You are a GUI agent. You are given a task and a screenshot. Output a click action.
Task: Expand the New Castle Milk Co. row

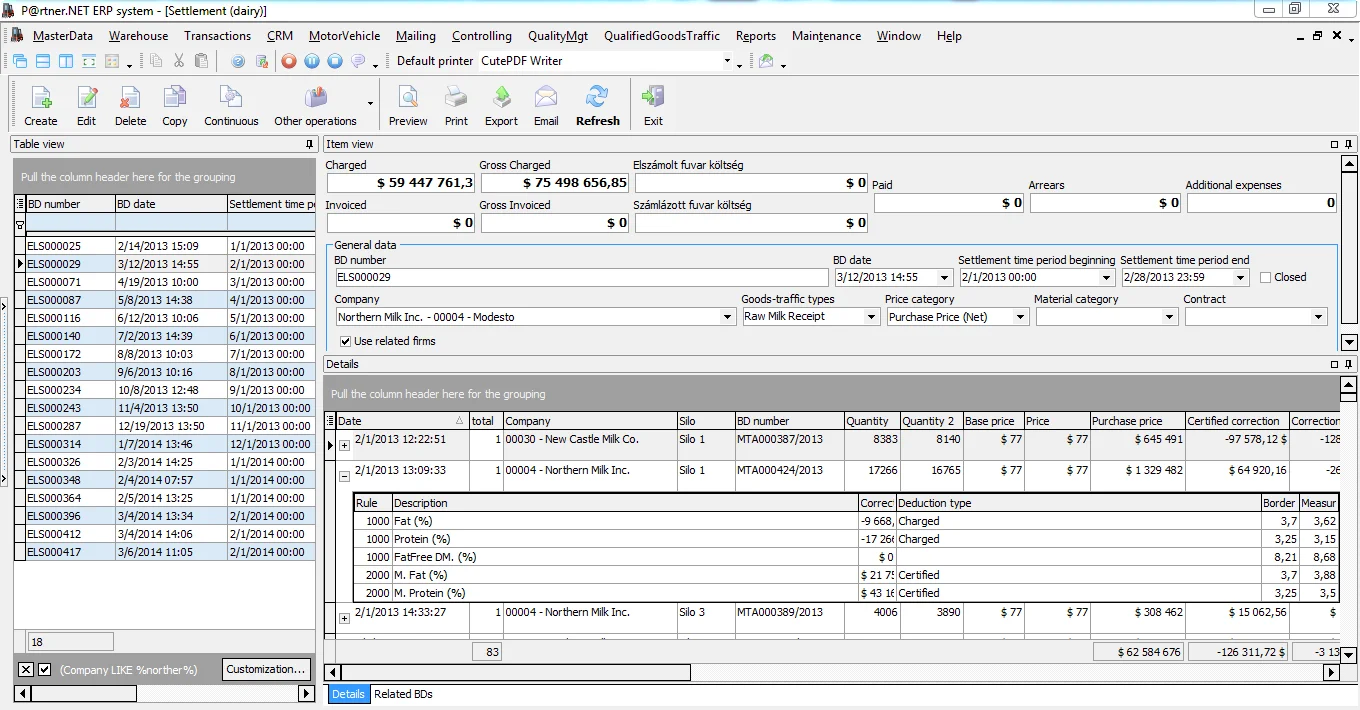pos(345,445)
